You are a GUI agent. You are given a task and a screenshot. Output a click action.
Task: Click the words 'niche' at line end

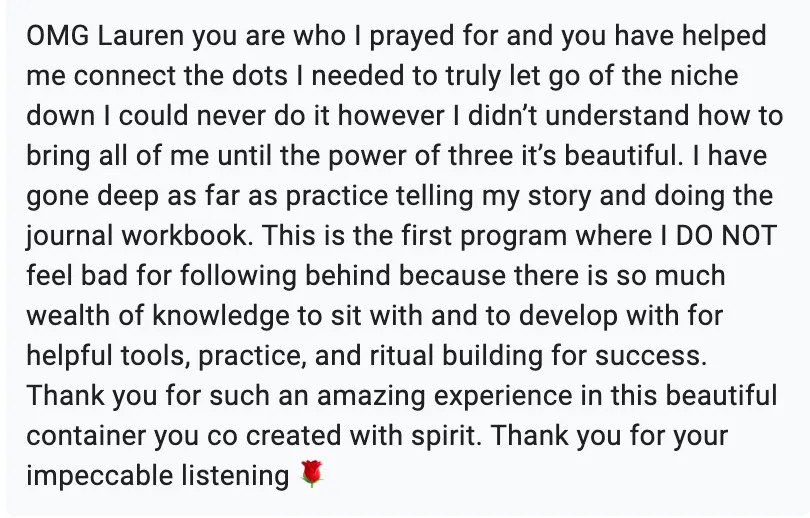pyautogui.click(x=704, y=76)
